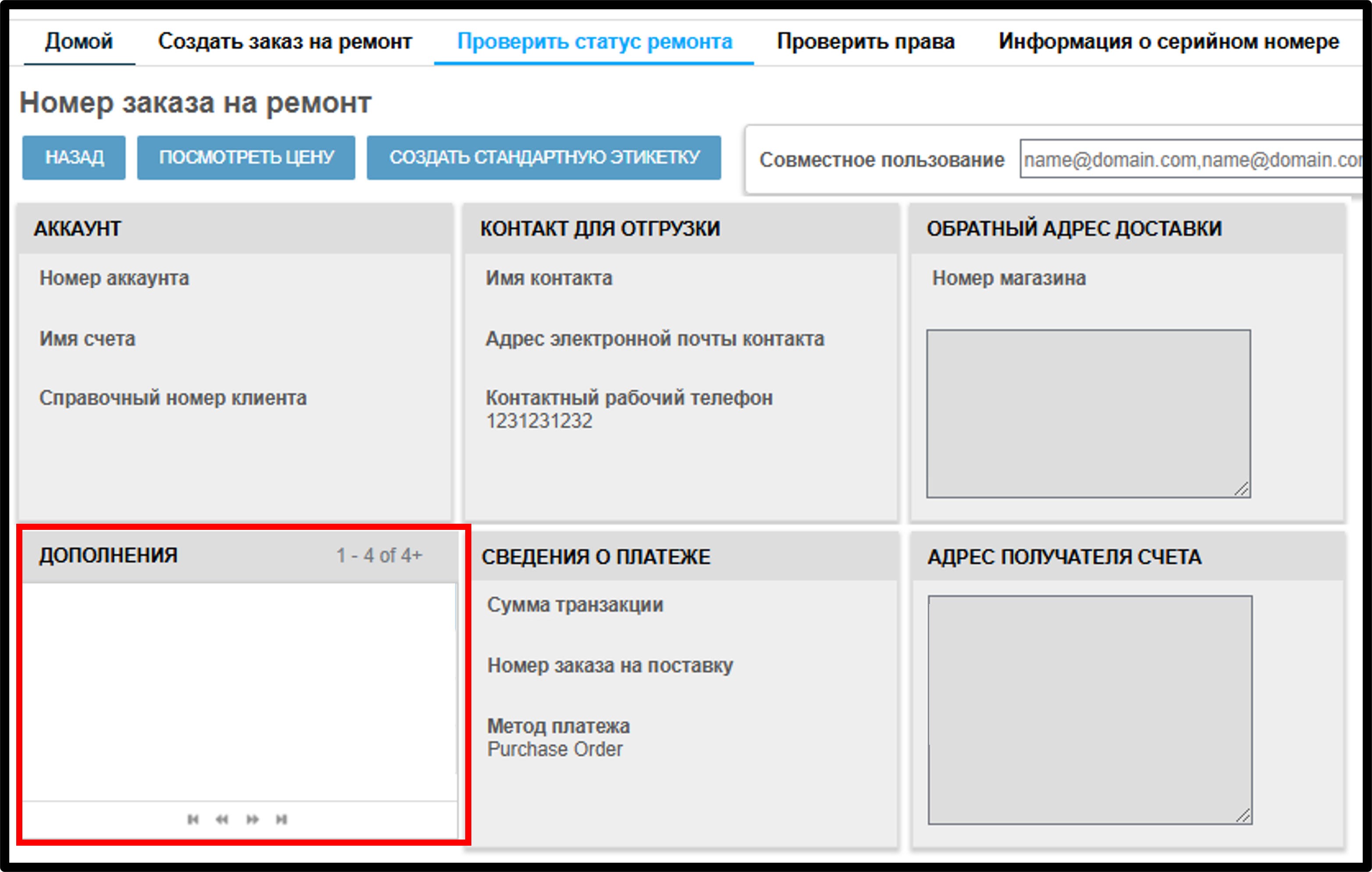
Task: Click the Номер аккаунта label
Action: tap(114, 278)
